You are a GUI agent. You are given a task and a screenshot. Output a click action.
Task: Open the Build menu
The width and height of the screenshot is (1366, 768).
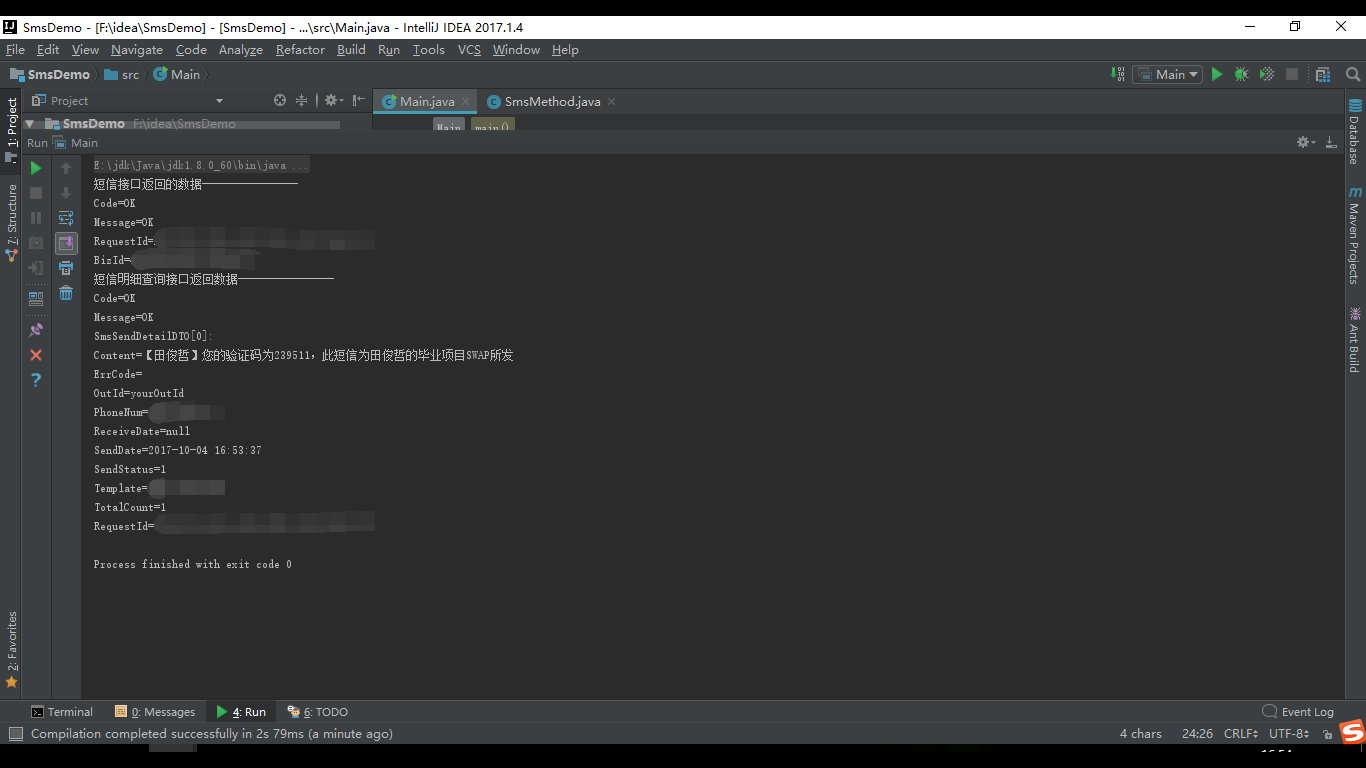[x=351, y=49]
